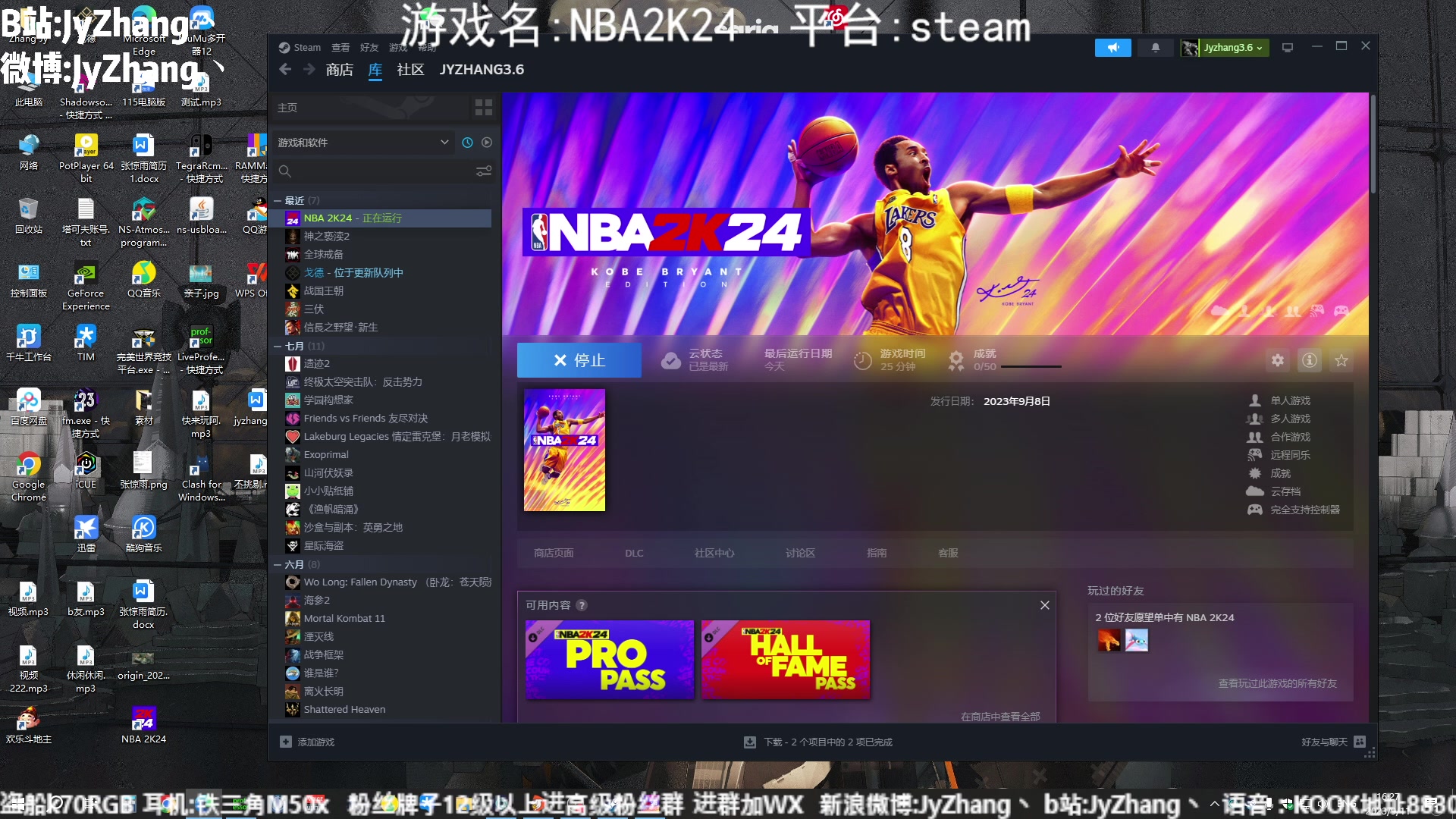This screenshot has width=1456, height=819.
Task: Go to the 社区 tab
Action: tap(410, 70)
